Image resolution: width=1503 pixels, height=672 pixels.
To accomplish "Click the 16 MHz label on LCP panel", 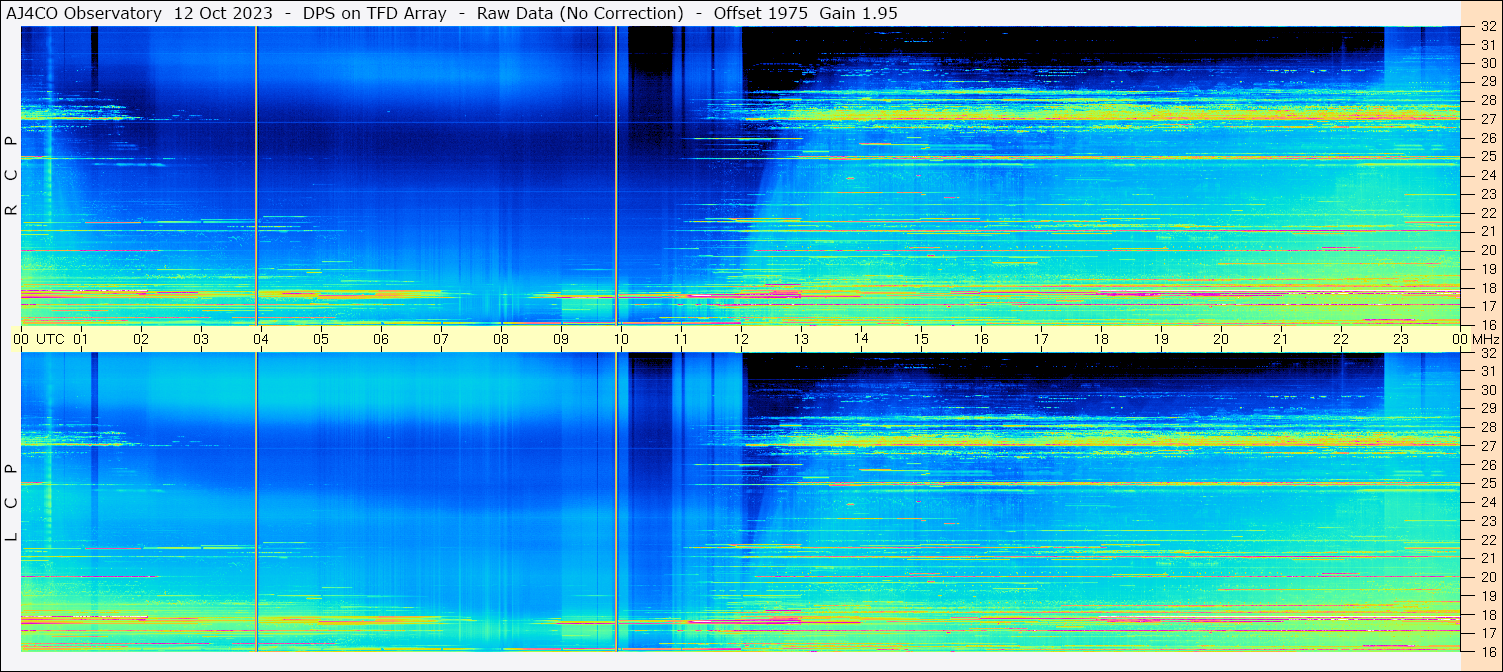I will (1486, 651).
